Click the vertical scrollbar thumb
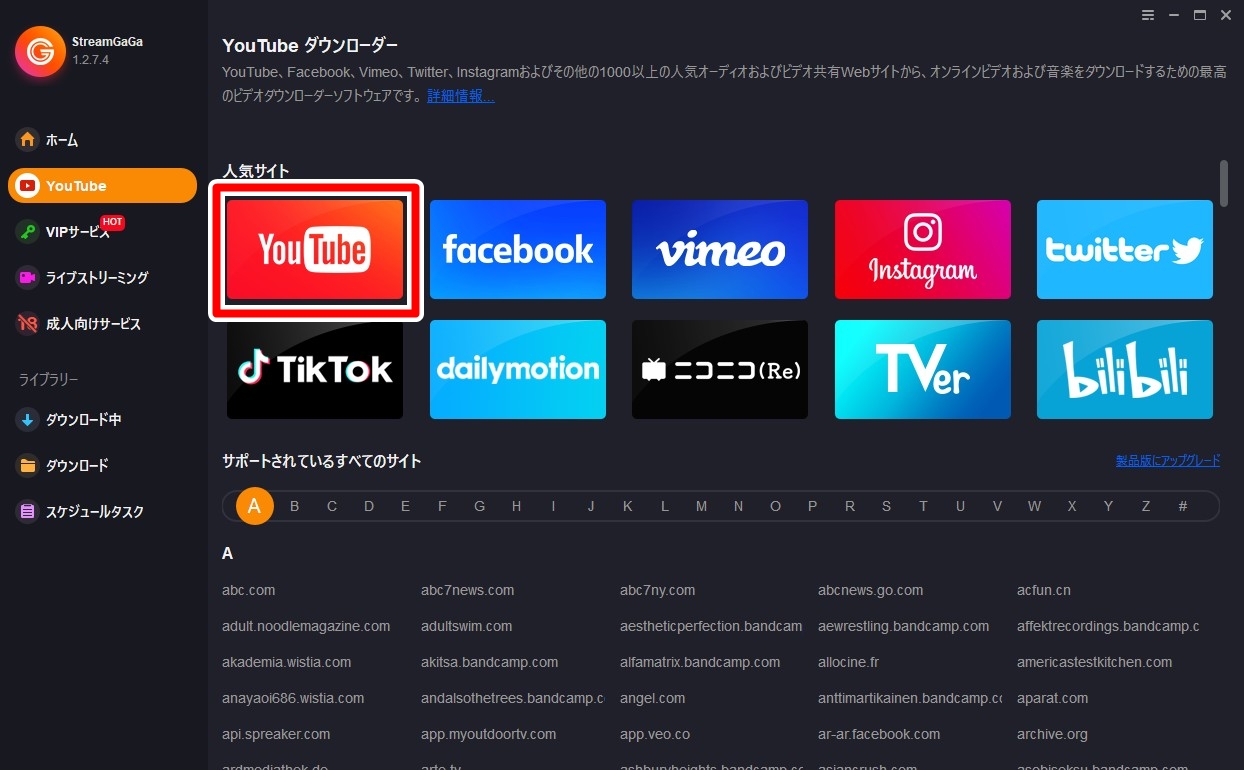 click(x=1224, y=183)
